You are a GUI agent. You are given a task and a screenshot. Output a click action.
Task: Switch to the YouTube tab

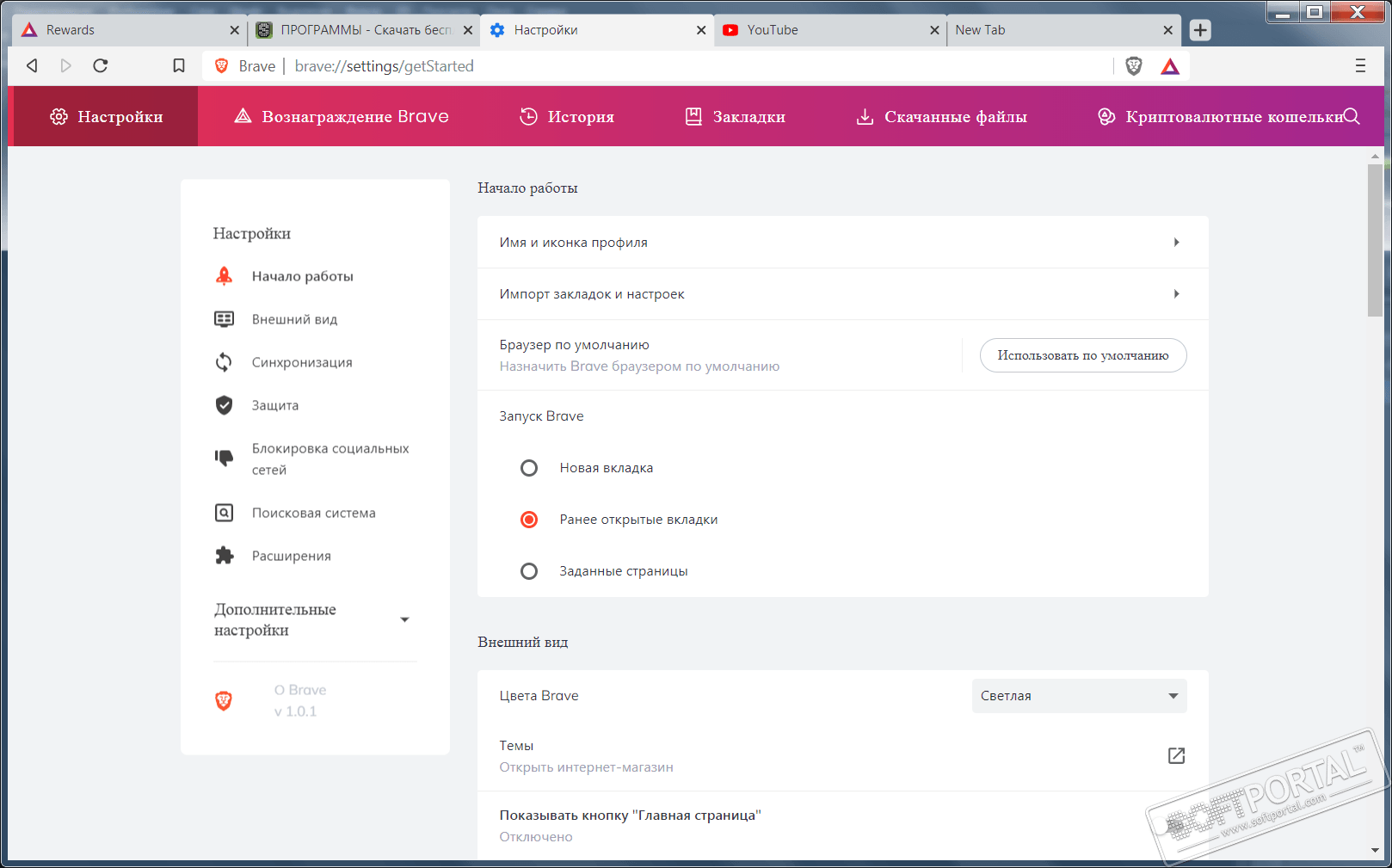[830, 30]
